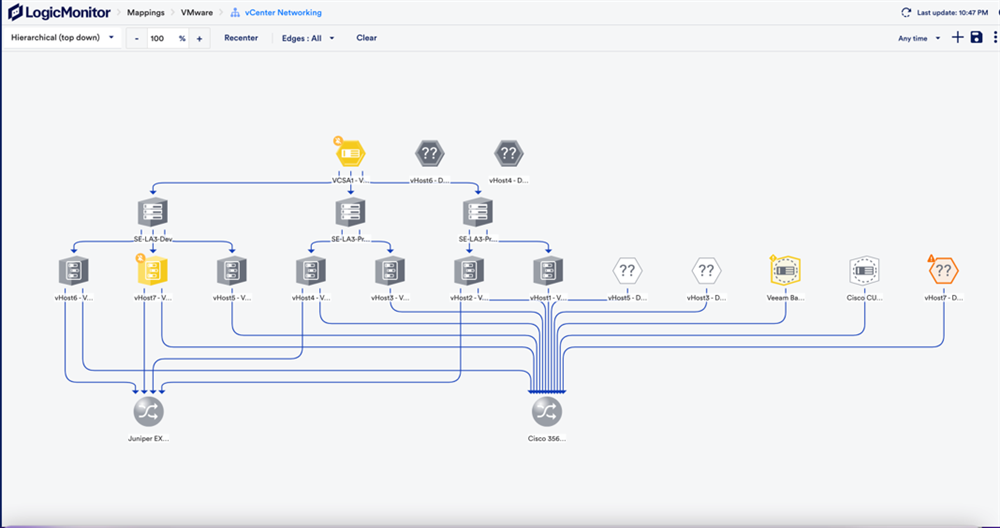Select the Cisco 356 switch node
The image size is (1000, 528).
pos(547,411)
